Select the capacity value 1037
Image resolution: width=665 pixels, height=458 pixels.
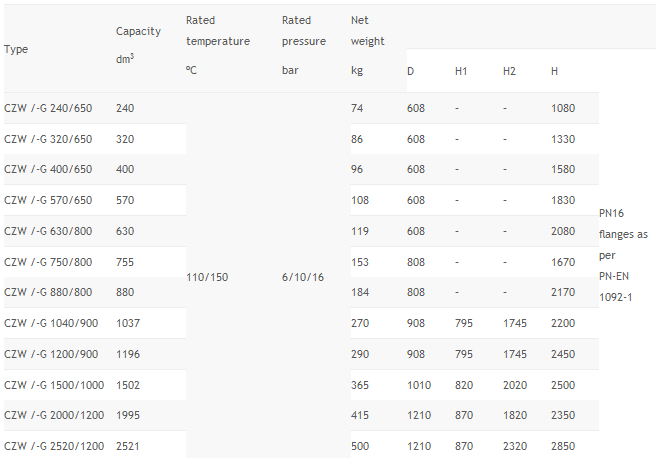click(x=128, y=323)
